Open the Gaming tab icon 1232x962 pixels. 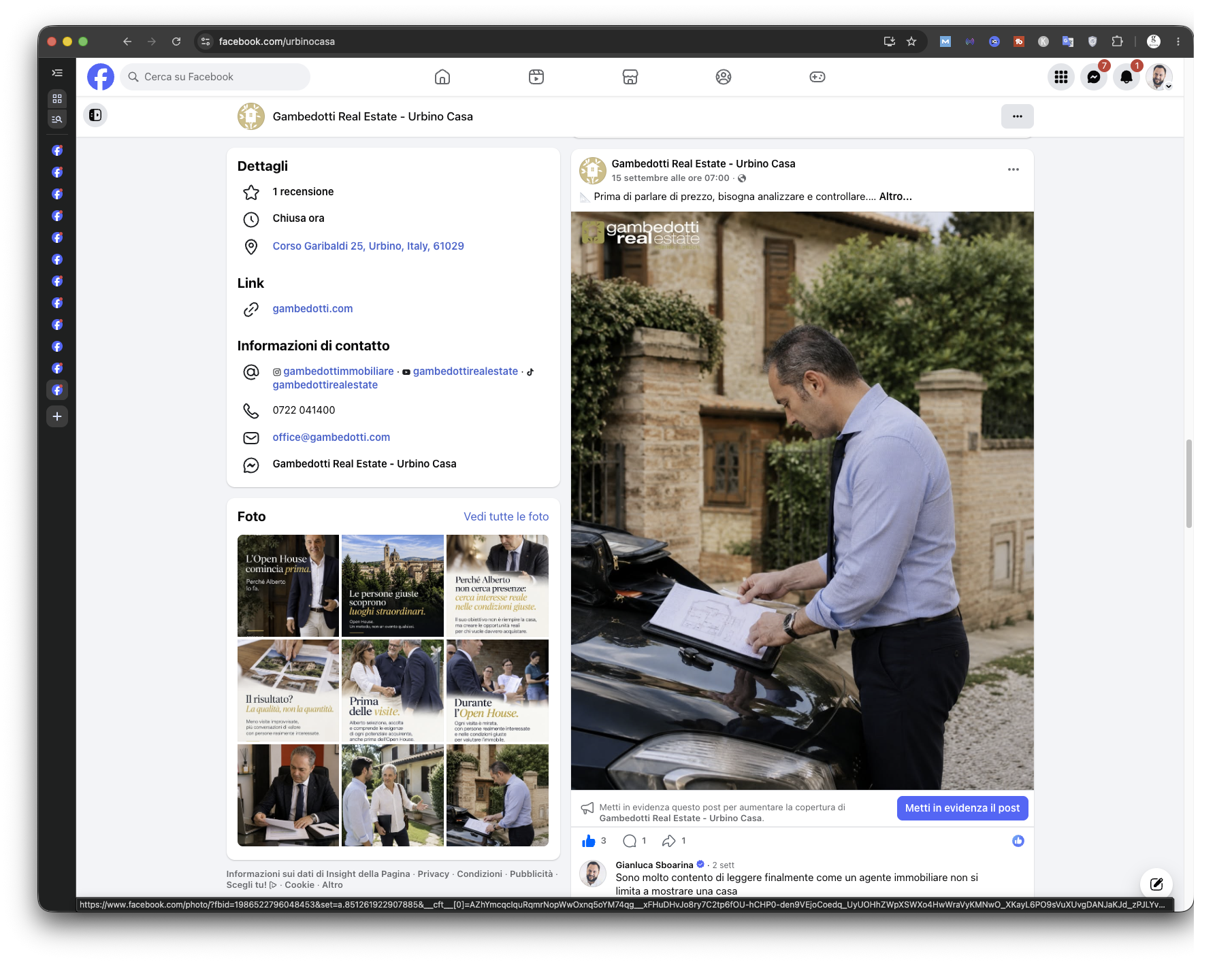pyautogui.click(x=817, y=77)
